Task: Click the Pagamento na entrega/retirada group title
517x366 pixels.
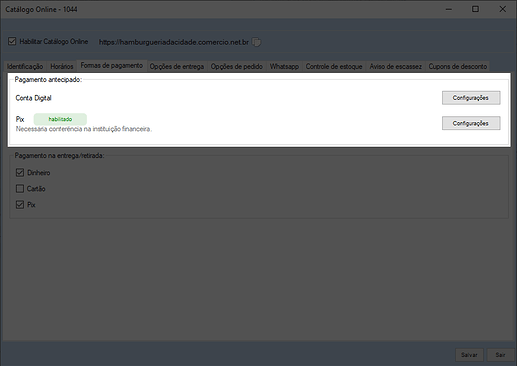Action: click(59, 156)
